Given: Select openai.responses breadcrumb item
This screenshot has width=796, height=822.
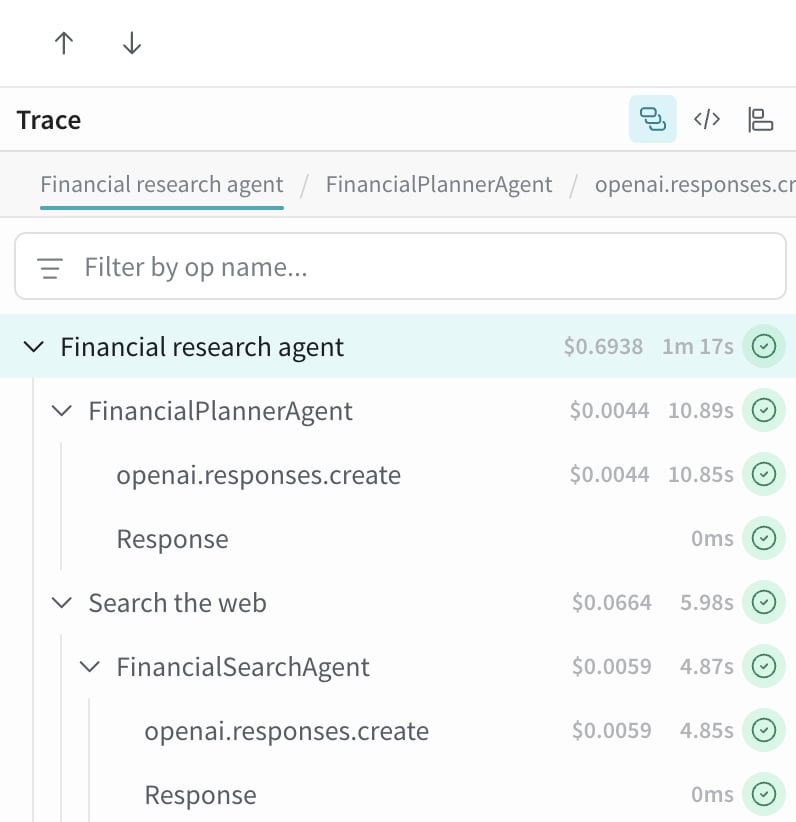Looking at the screenshot, I should pyautogui.click(x=695, y=185).
